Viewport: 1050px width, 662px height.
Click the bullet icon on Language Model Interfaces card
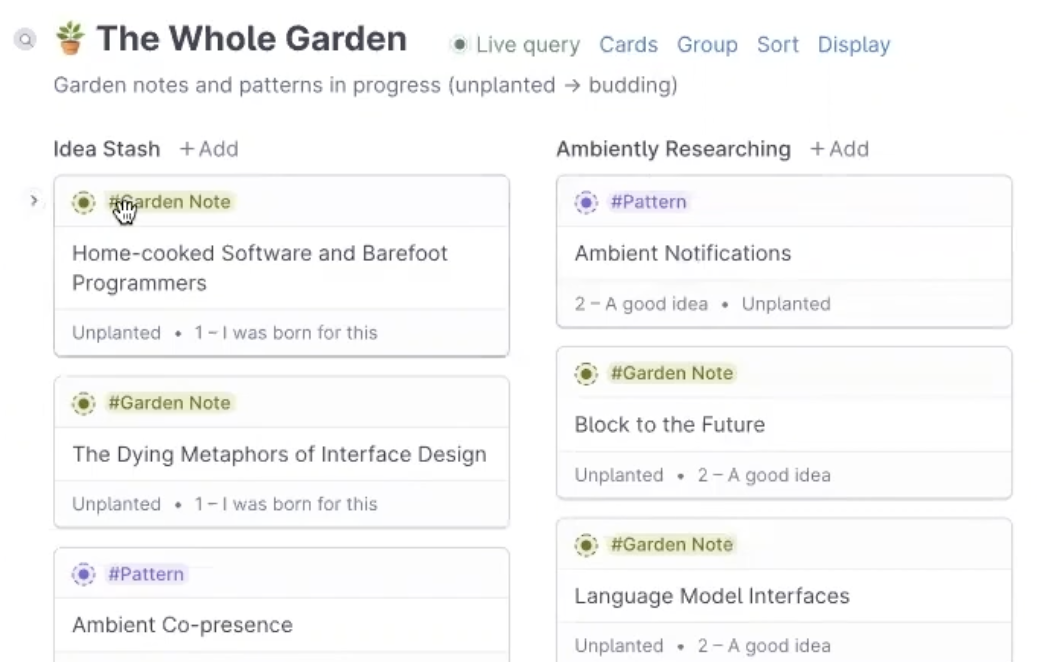click(586, 545)
